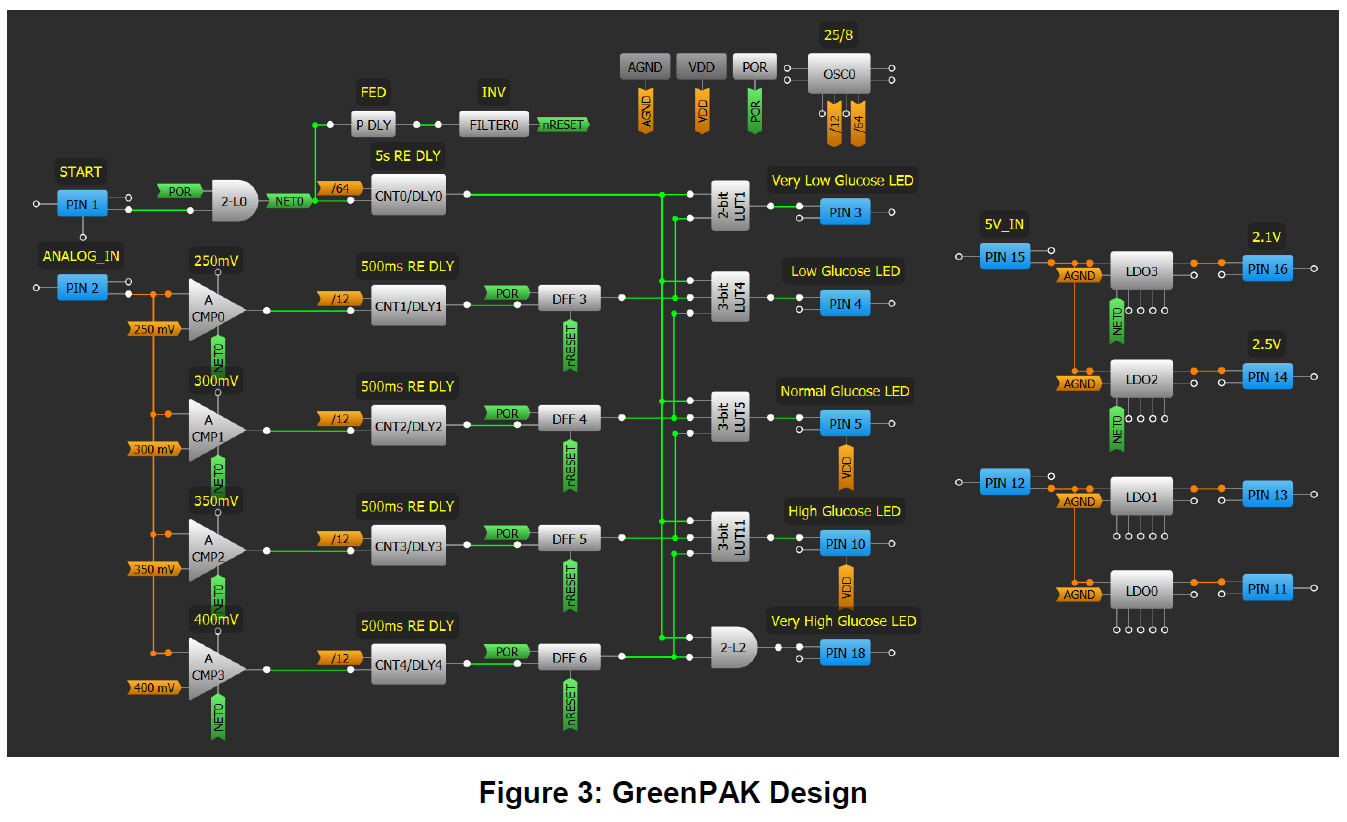Select the 'High Glucose LED' label
This screenshot has width=1347, height=822.
point(844,511)
